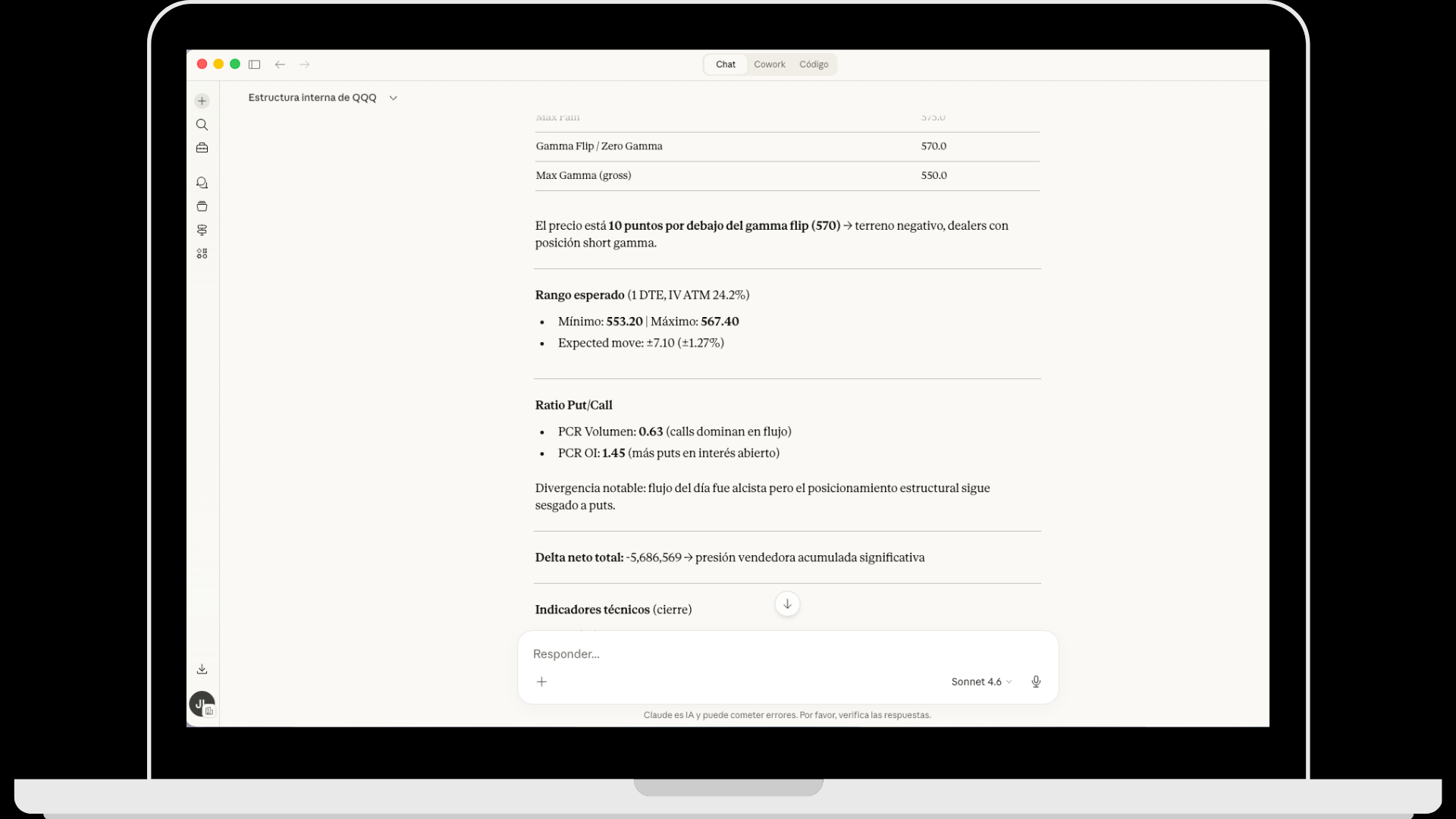Open the search icon in the sidebar
Screen dimensions: 1456x819
pyautogui.click(x=202, y=124)
